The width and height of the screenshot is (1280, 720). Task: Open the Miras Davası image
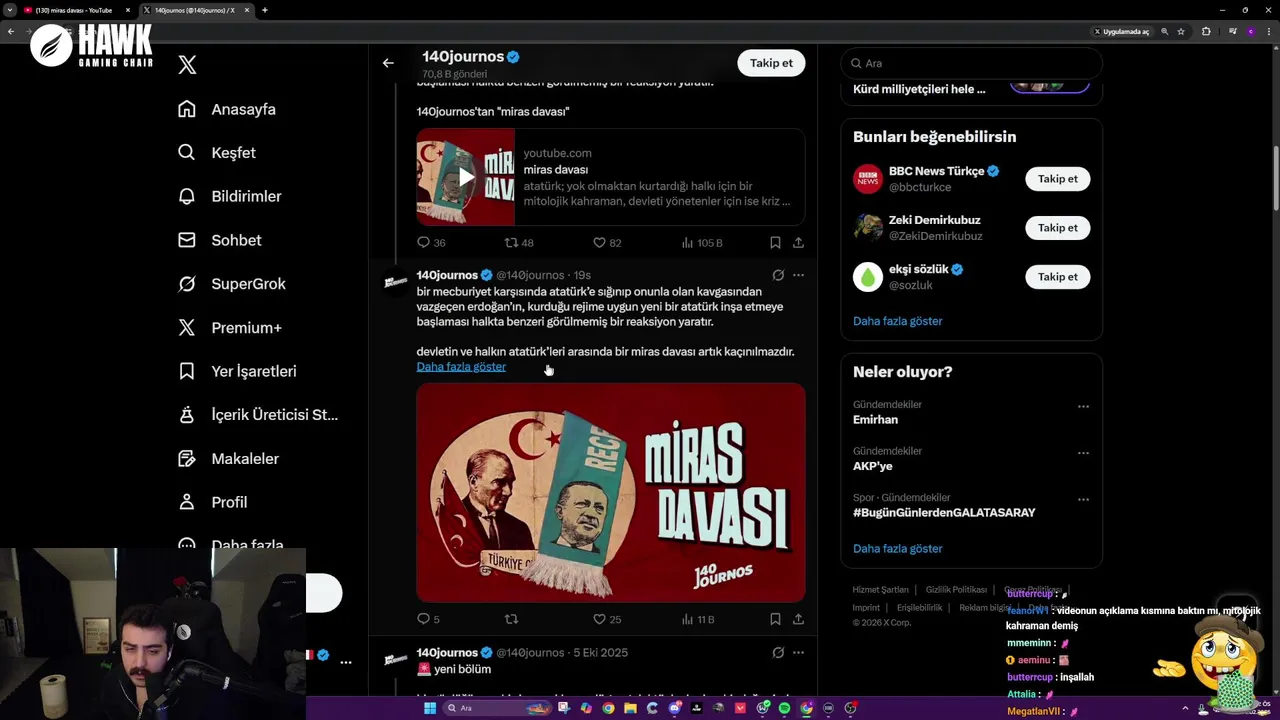pyautogui.click(x=611, y=493)
